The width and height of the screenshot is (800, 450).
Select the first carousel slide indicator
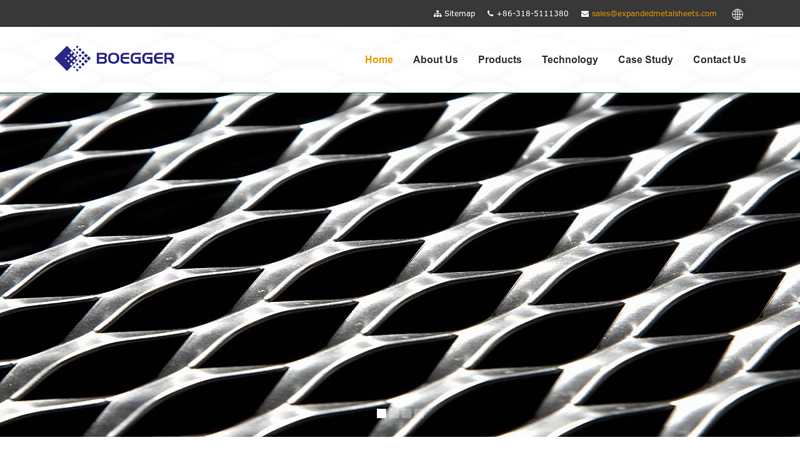[382, 413]
